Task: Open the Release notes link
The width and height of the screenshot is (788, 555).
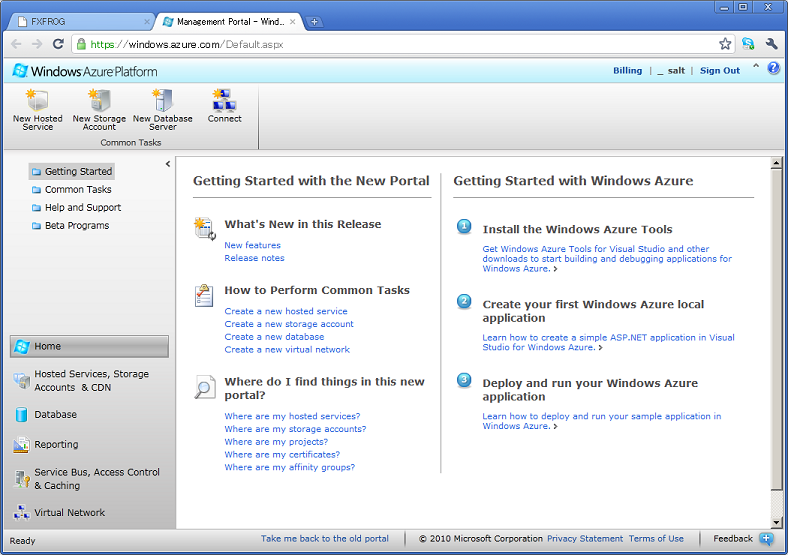Action: 254,258
